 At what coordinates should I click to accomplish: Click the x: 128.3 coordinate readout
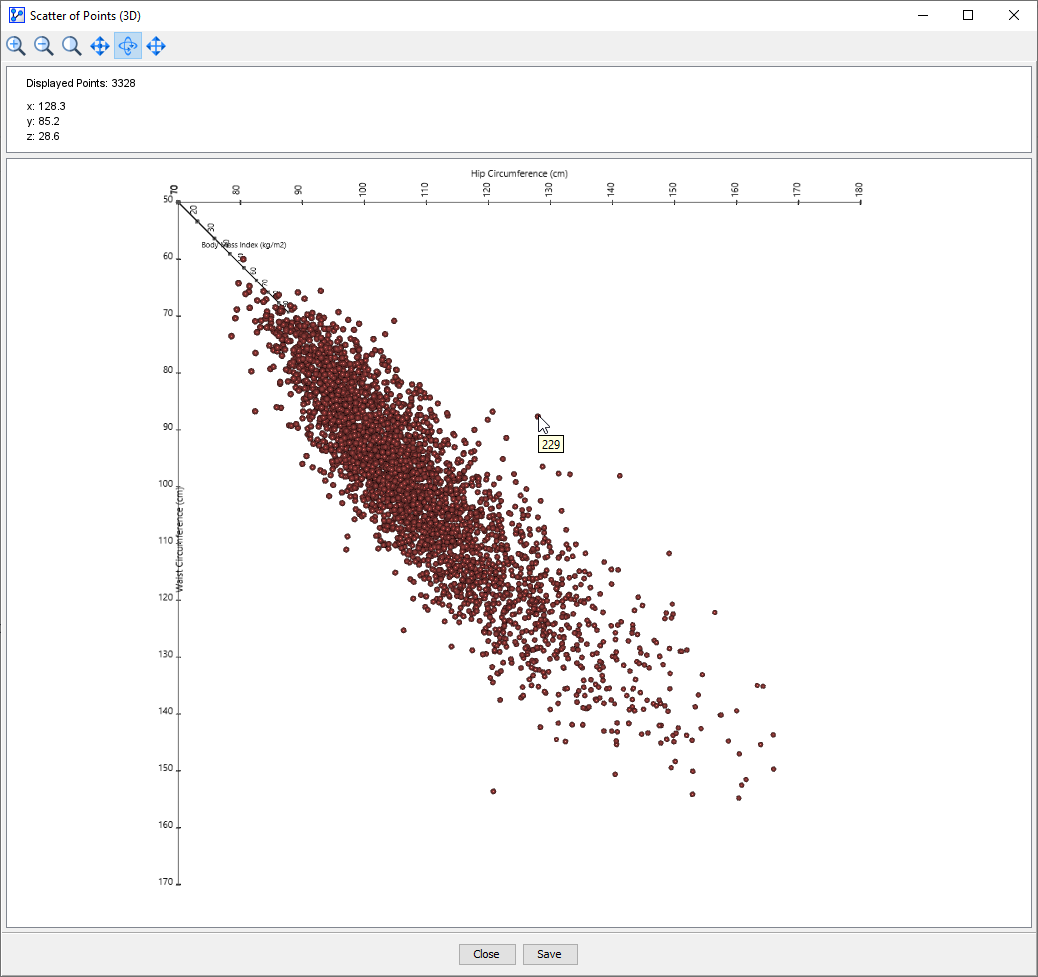tap(46, 106)
